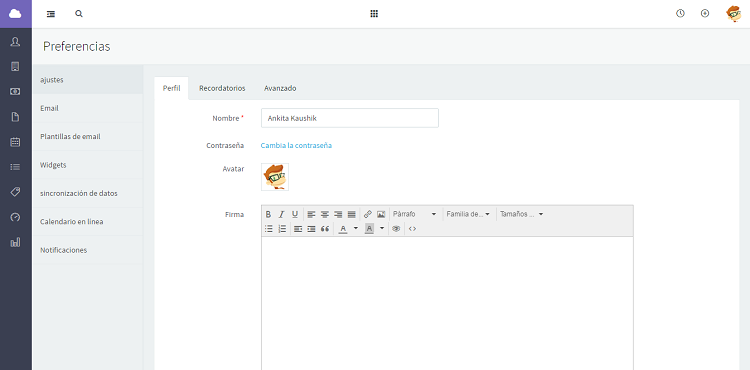Open Widgets preferences section

[x=88, y=165]
